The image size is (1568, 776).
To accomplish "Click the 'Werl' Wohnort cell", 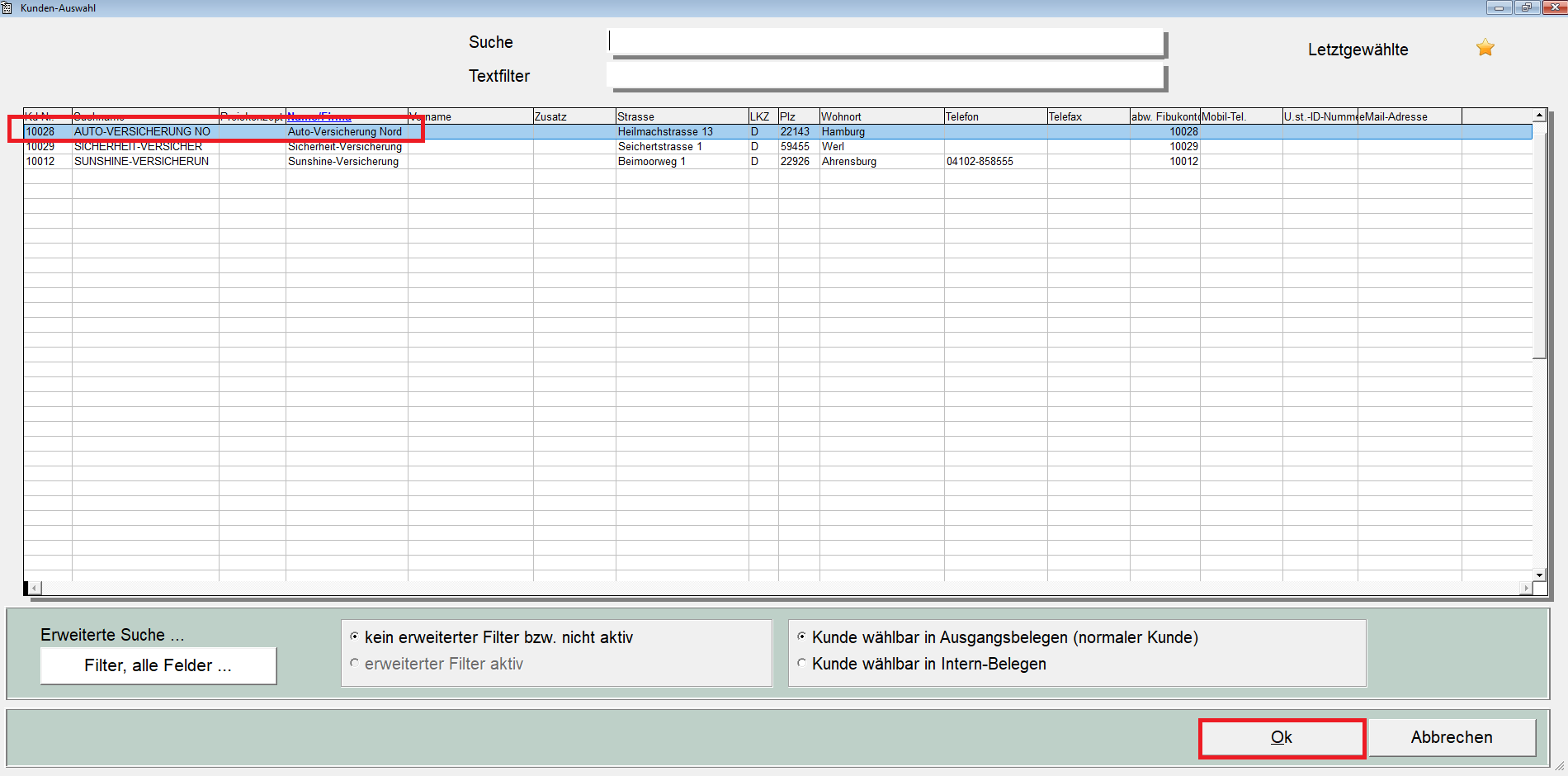I will pos(881,146).
